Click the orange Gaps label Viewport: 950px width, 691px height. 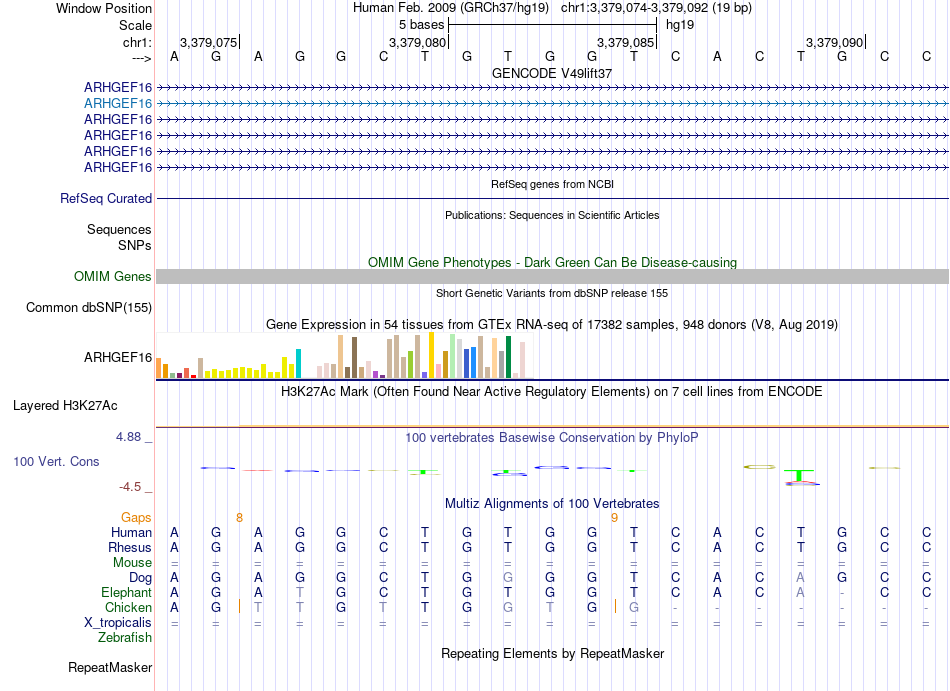[x=136, y=518]
